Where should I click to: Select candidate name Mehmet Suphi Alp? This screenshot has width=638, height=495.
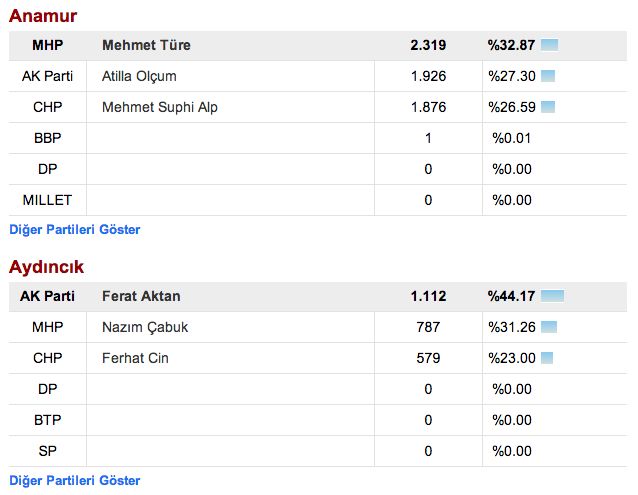[160, 107]
